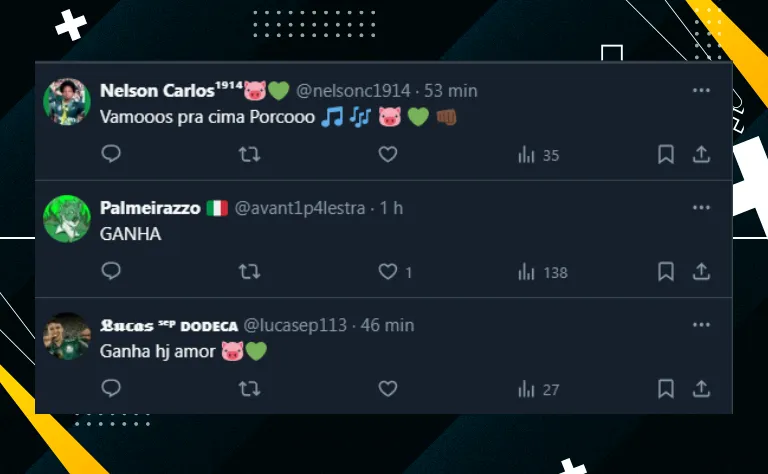View analytics showing 138 views
The height and width of the screenshot is (474, 768).
pyautogui.click(x=543, y=272)
